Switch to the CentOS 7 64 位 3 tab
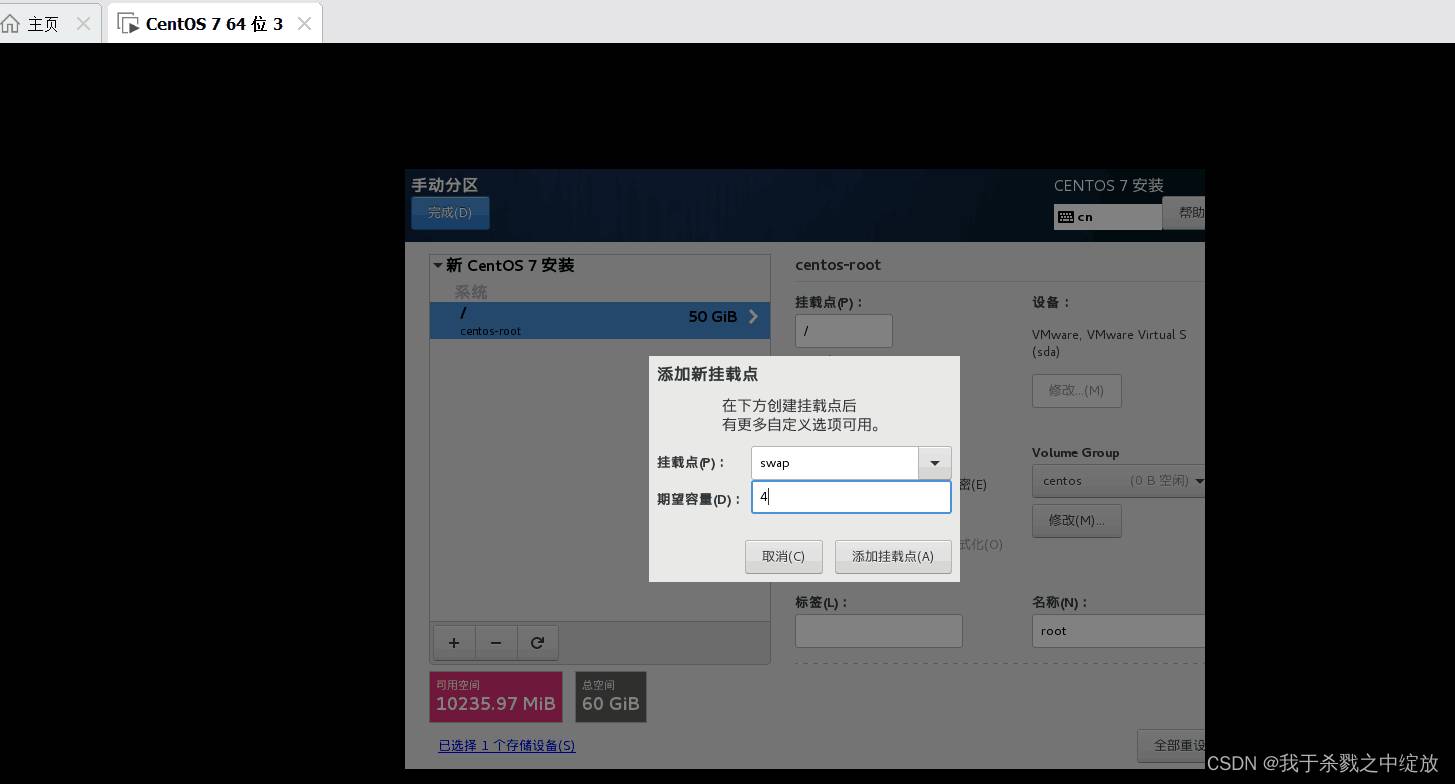1455x784 pixels. (212, 23)
